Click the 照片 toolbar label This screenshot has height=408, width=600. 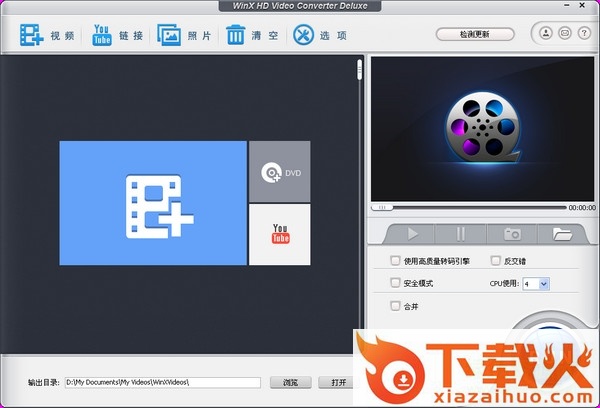pos(199,36)
